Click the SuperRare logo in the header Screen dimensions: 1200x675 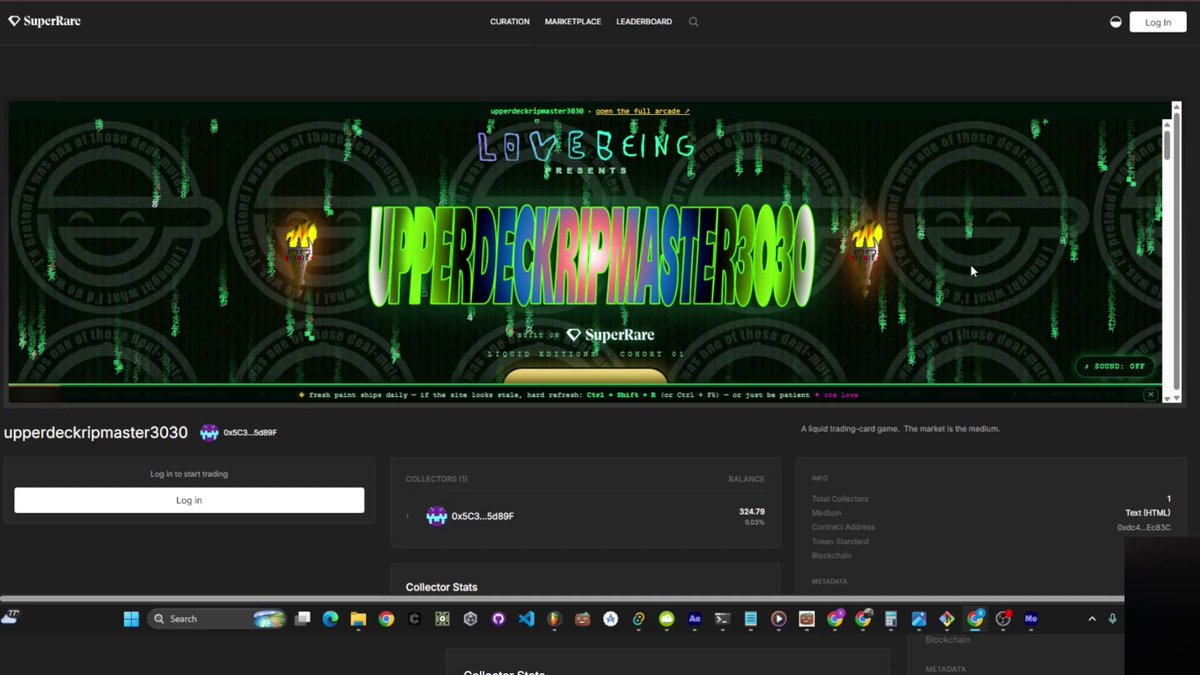tap(45, 21)
